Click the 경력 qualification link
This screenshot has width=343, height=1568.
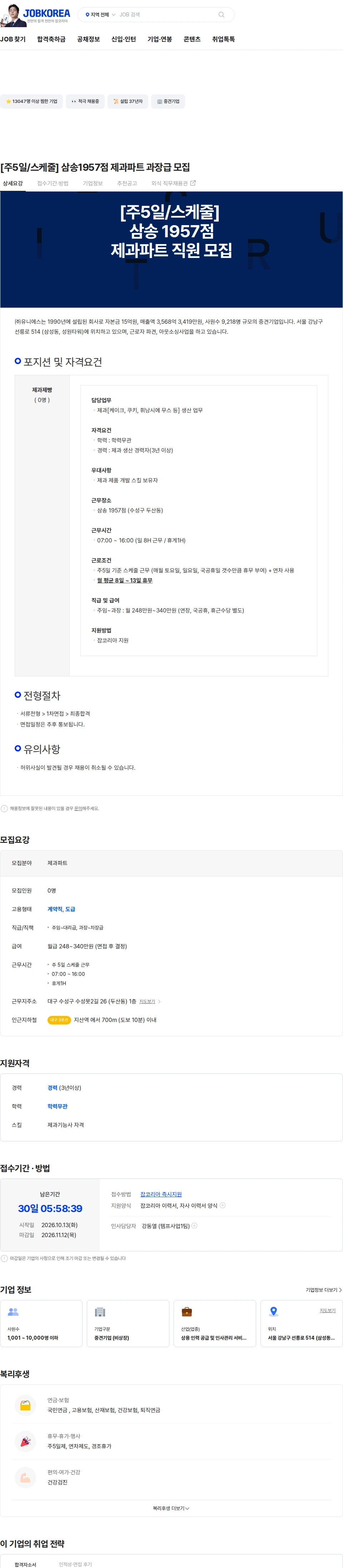pyautogui.click(x=52, y=1088)
